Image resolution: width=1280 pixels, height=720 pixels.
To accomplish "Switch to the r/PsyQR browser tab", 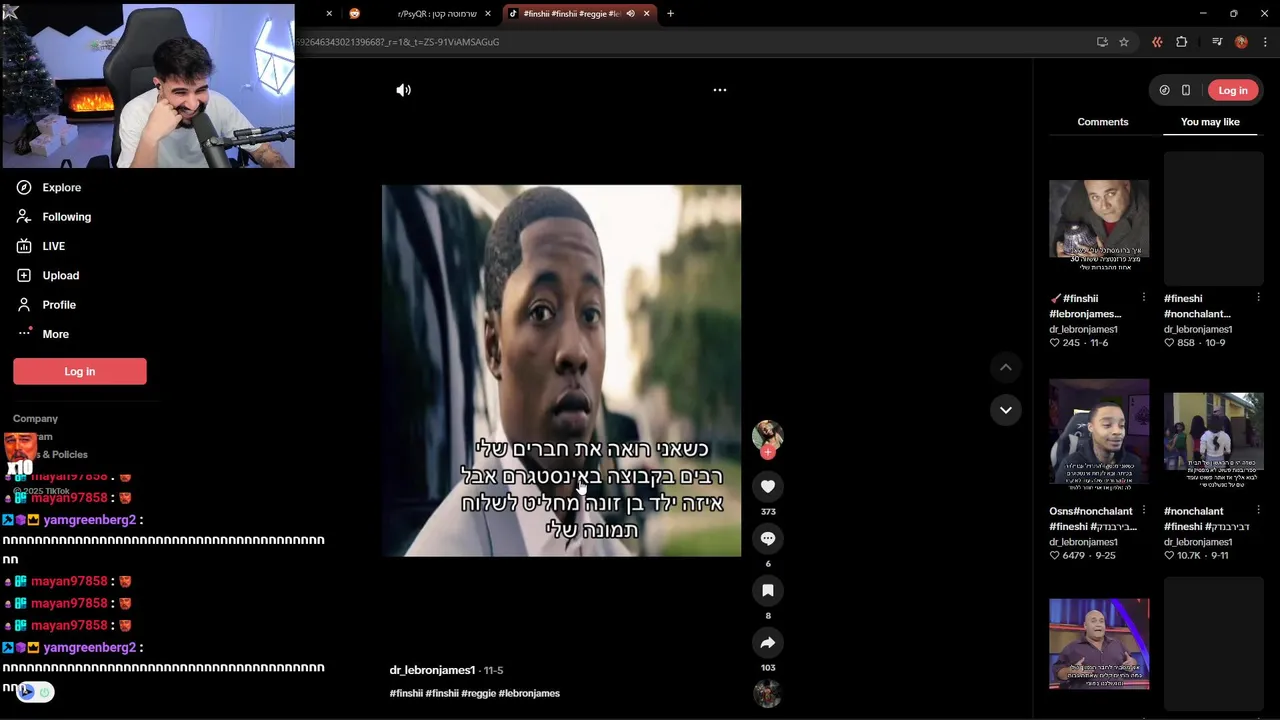I will point(436,13).
